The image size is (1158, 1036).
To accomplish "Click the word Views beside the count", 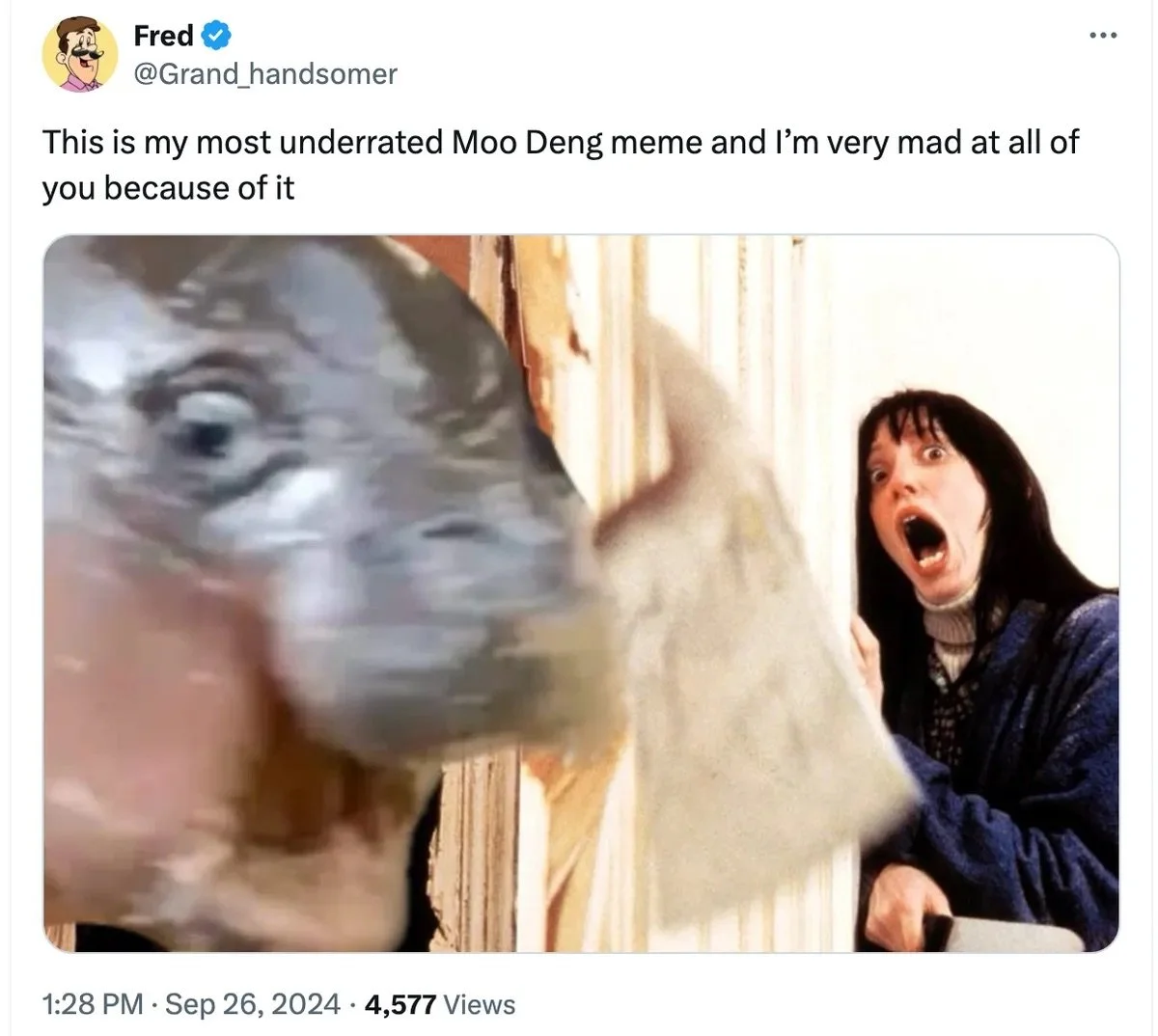I will pyautogui.click(x=479, y=1004).
